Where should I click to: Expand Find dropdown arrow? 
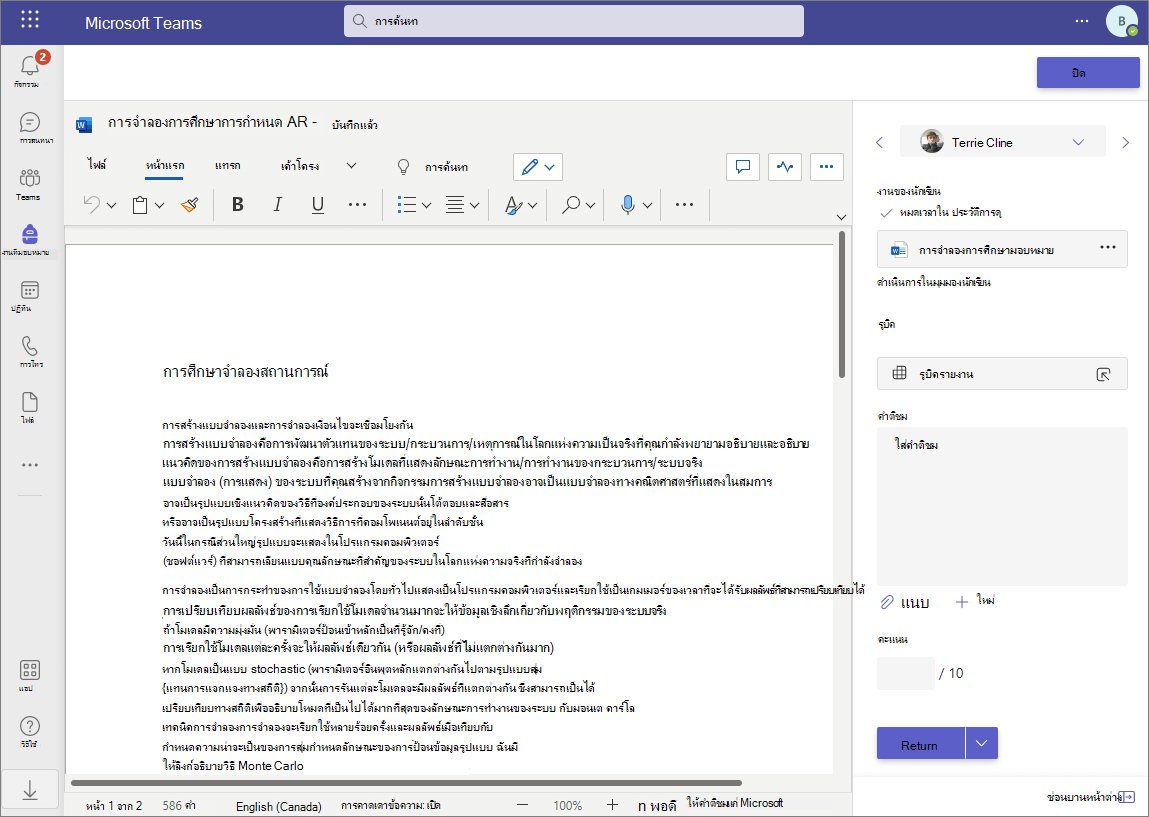pyautogui.click(x=590, y=205)
